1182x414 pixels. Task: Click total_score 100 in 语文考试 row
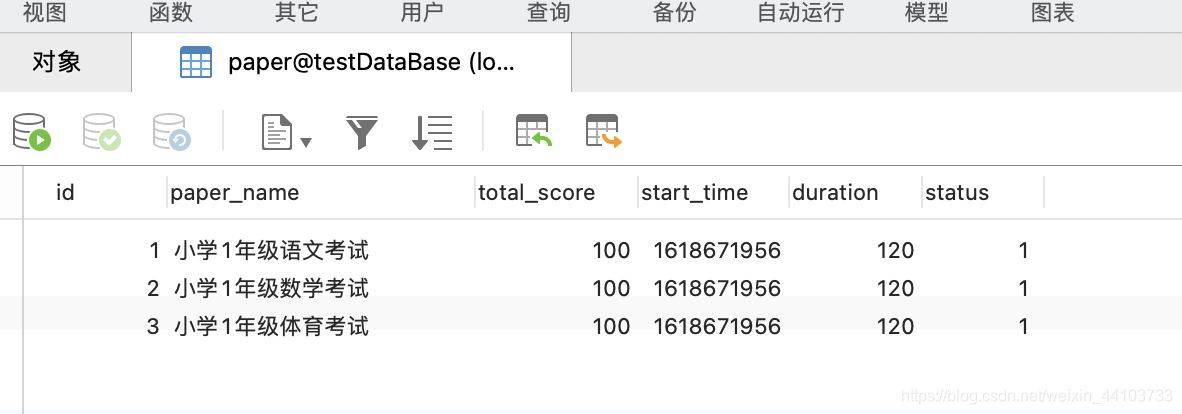[x=611, y=250]
